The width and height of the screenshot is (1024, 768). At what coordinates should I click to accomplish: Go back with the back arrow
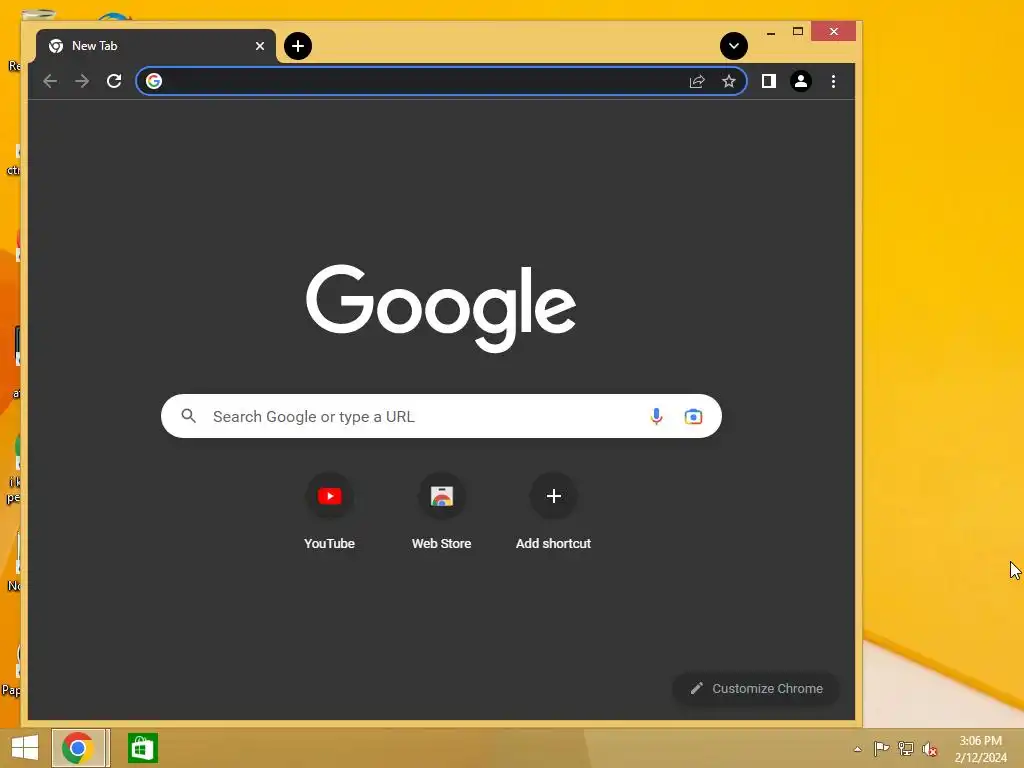50,81
